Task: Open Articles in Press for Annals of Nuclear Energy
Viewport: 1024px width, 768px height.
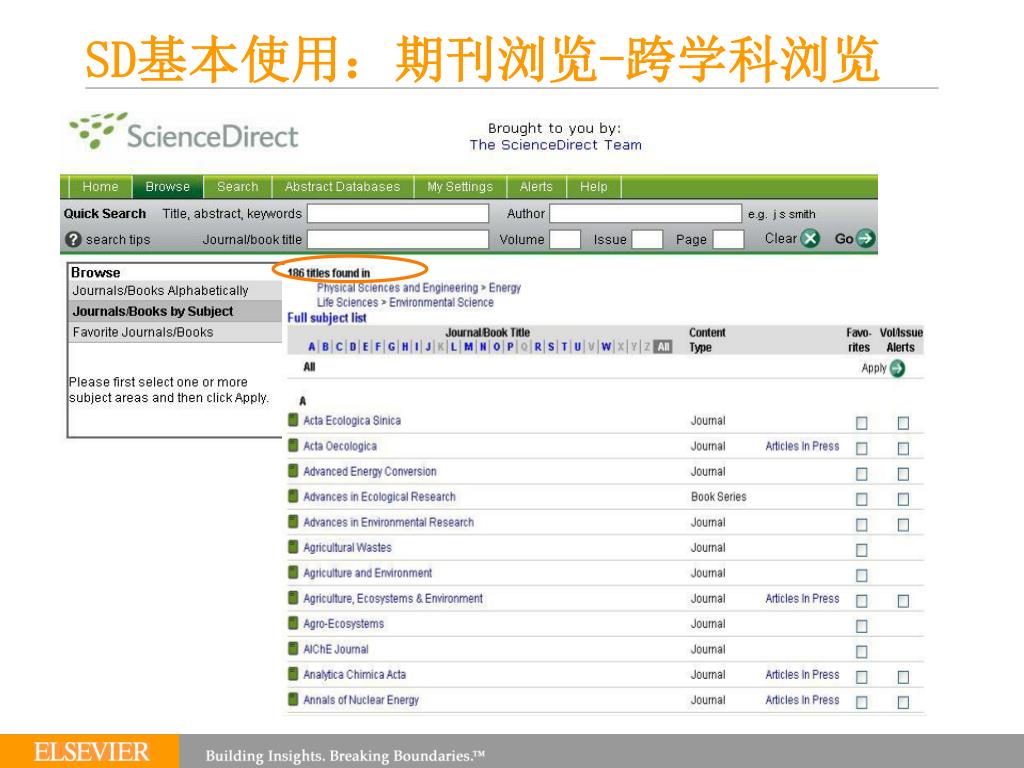Action: (802, 700)
